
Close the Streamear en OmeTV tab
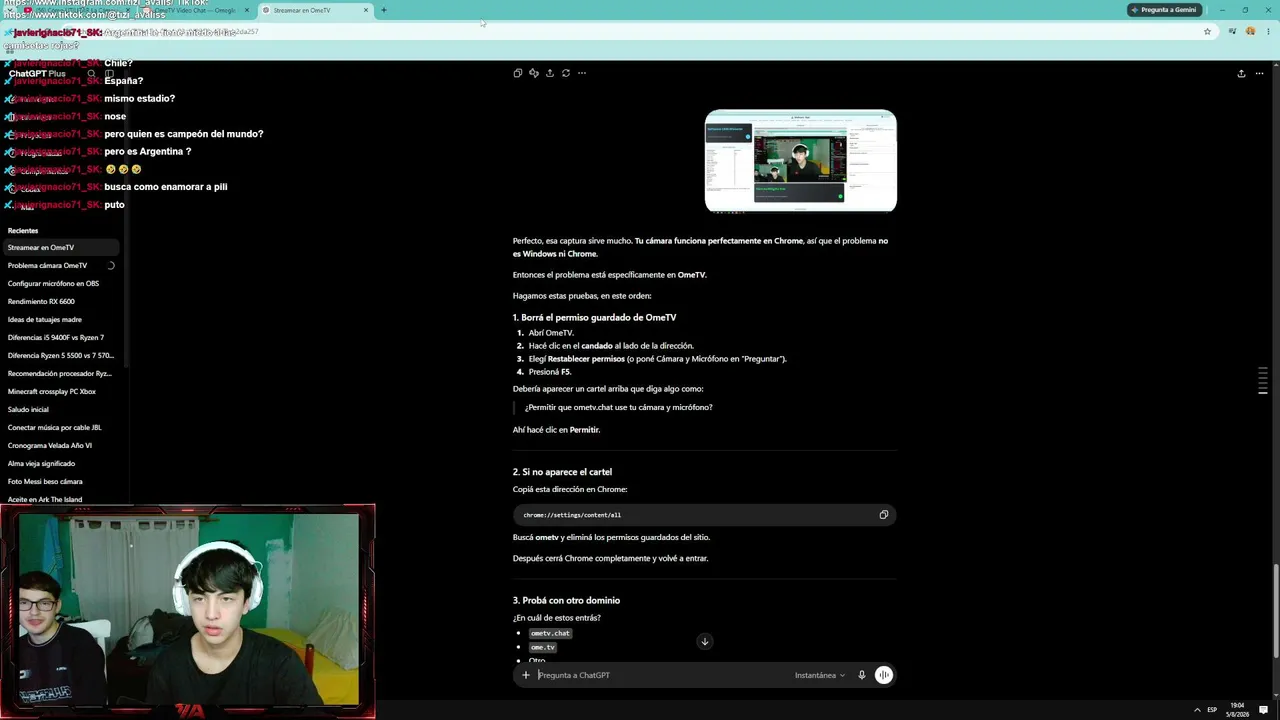pos(366,10)
